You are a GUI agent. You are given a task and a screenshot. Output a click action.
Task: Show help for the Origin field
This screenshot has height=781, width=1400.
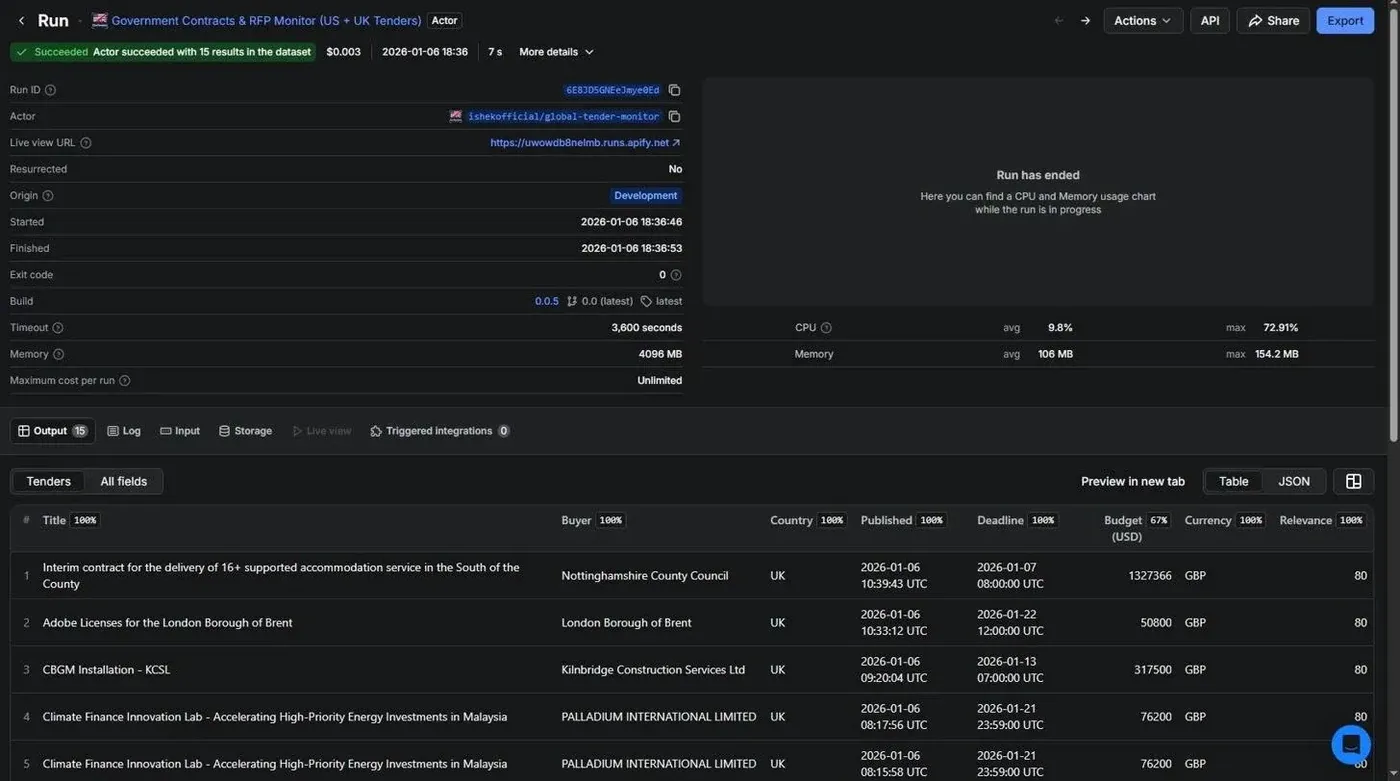47,196
